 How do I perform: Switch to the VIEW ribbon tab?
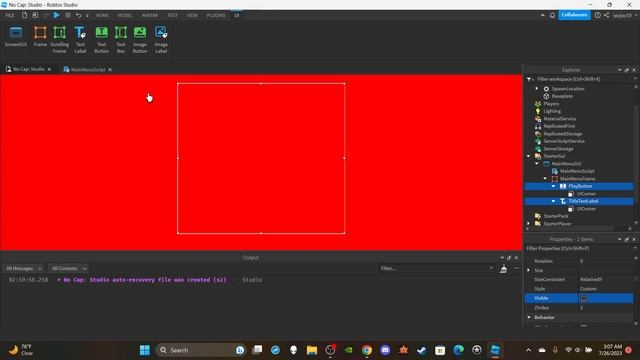(x=192, y=15)
